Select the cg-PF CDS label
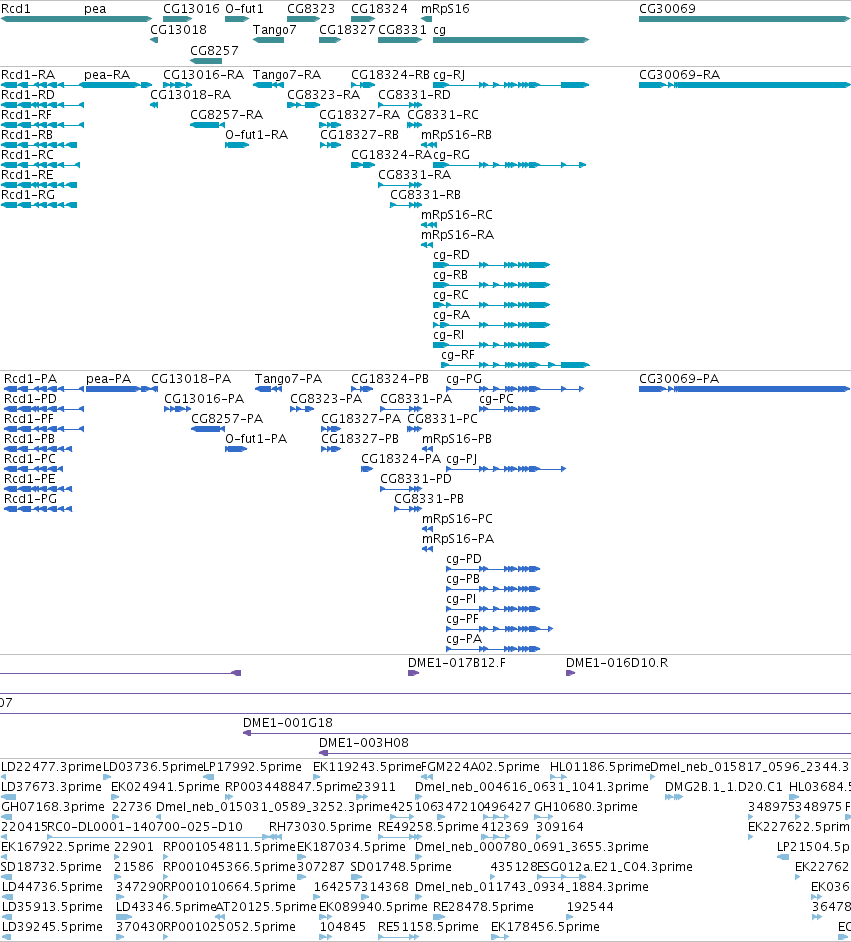 462,619
